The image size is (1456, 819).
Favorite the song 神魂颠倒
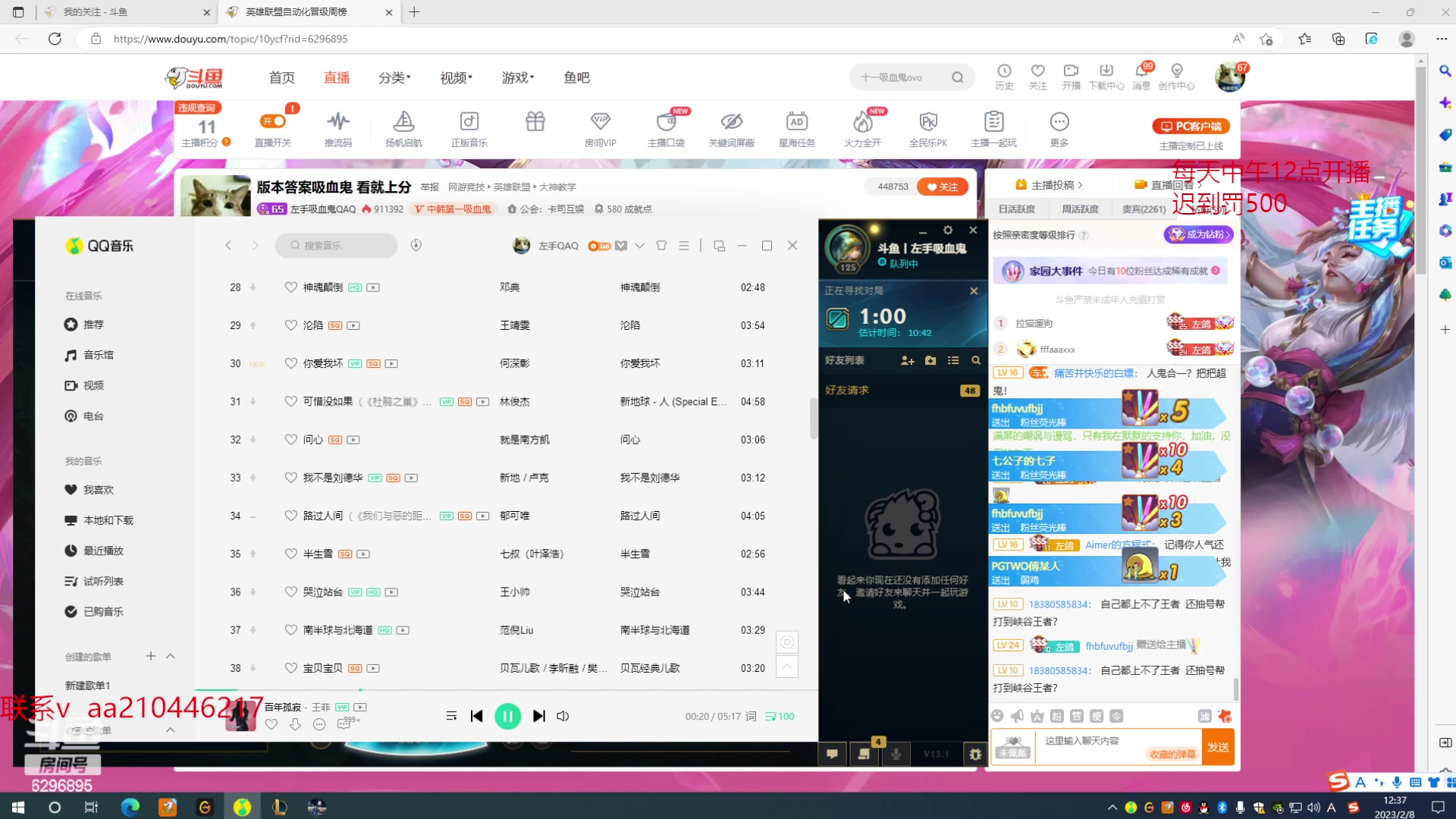click(x=290, y=287)
